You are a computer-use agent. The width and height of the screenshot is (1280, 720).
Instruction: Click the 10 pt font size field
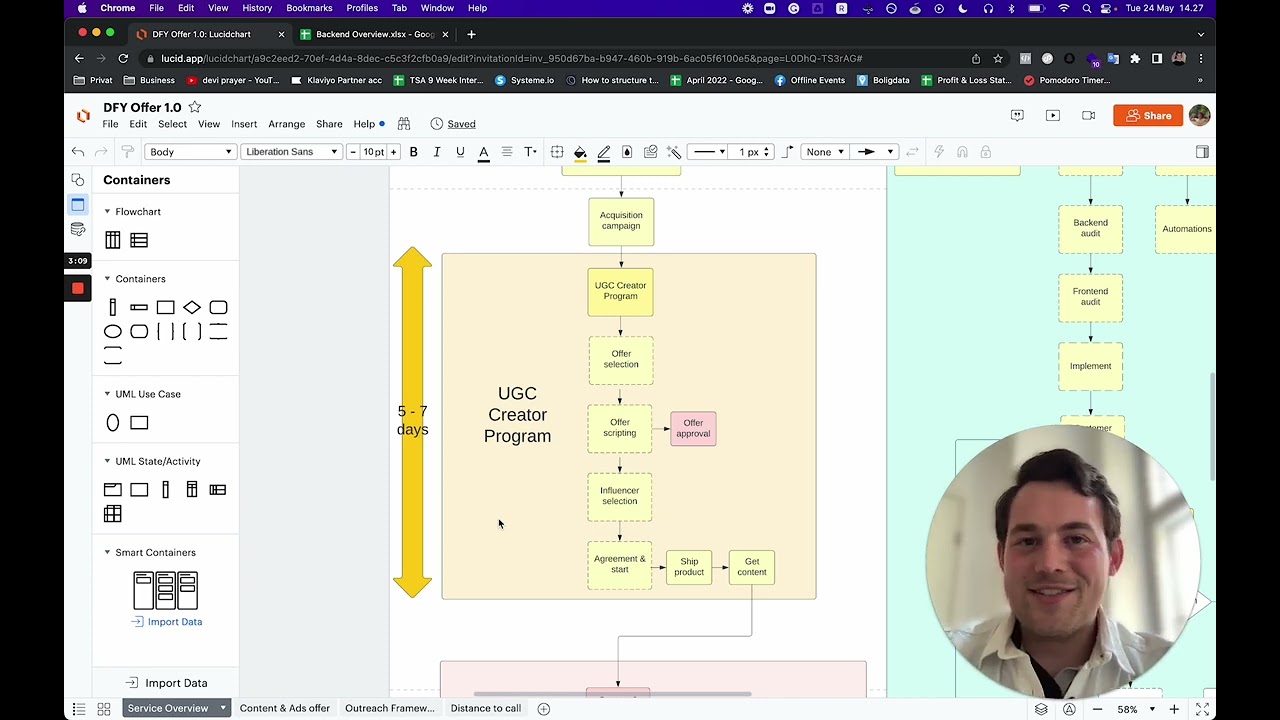point(373,152)
